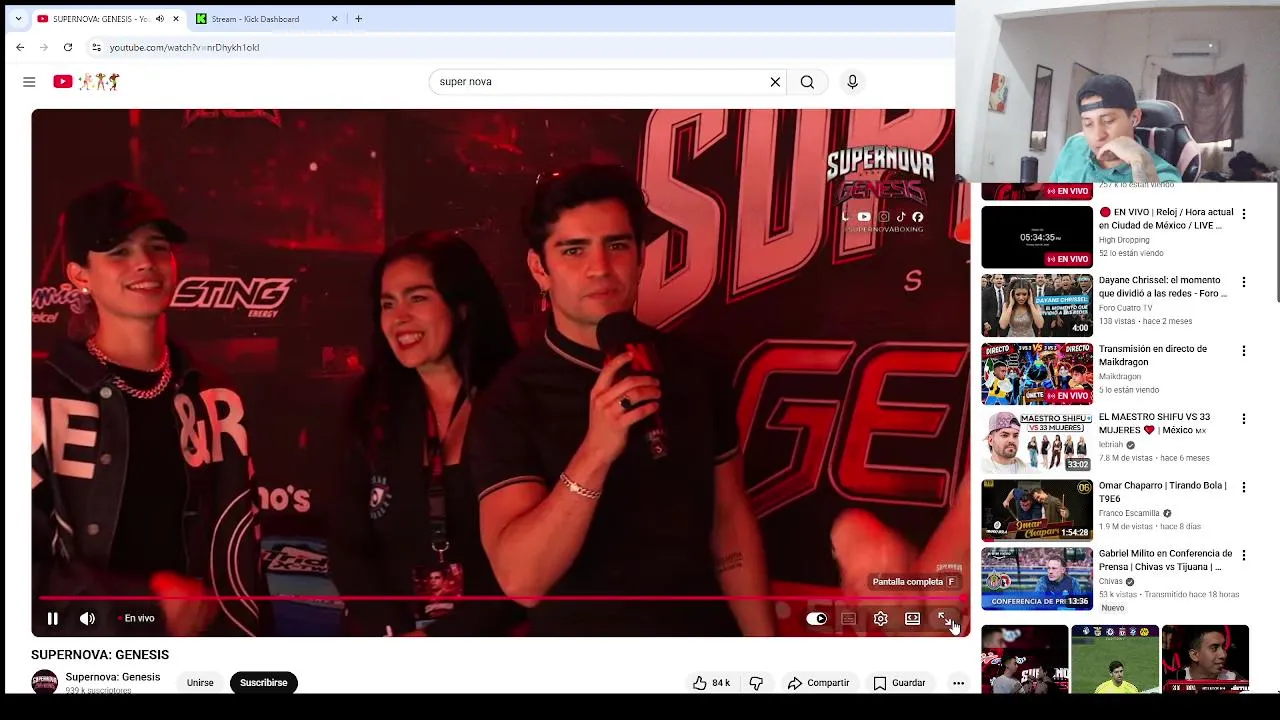Reload the current page

pyautogui.click(x=68, y=47)
